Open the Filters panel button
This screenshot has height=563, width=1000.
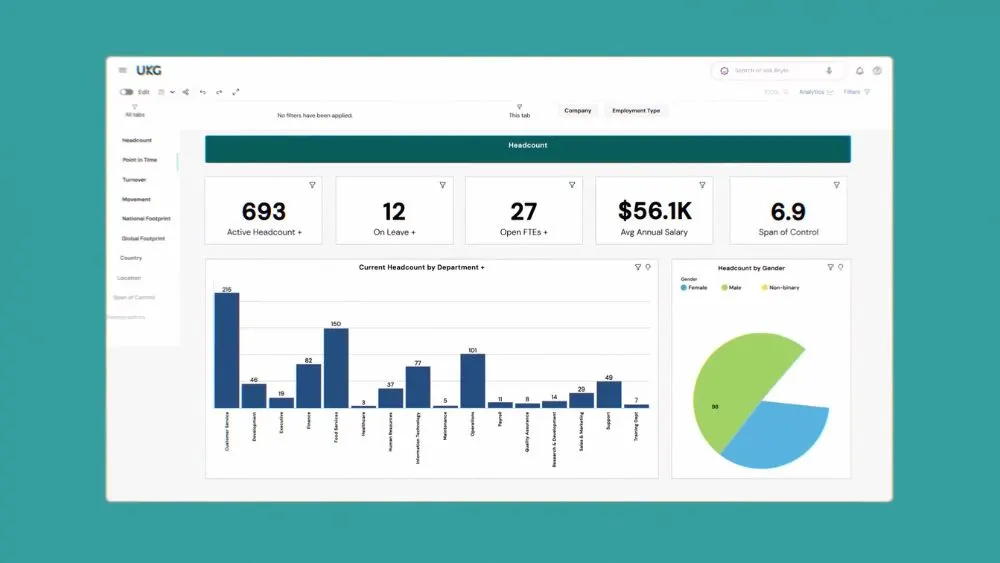coord(857,92)
